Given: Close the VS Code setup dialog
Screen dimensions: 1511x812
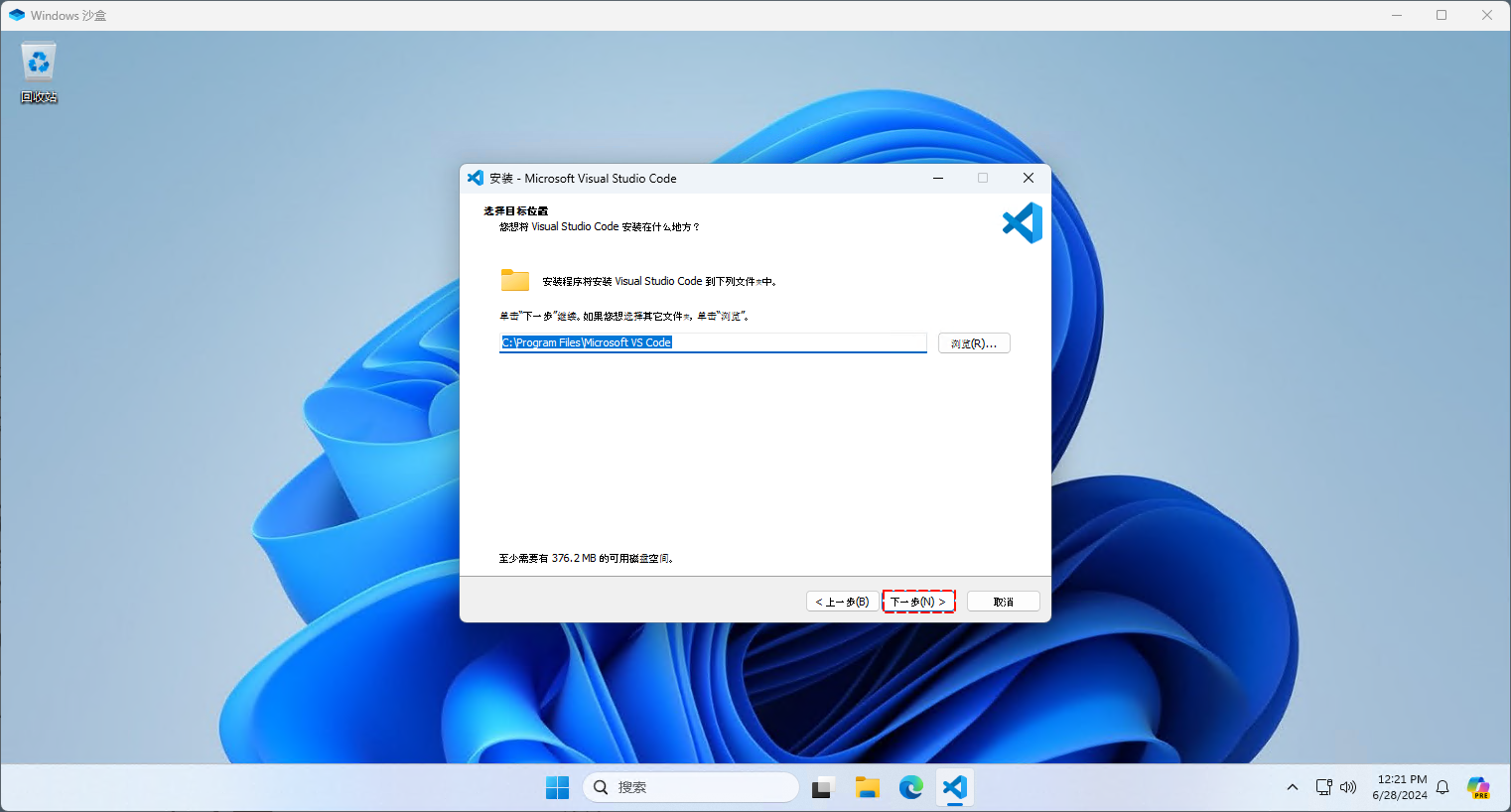Looking at the screenshot, I should click(1029, 179).
